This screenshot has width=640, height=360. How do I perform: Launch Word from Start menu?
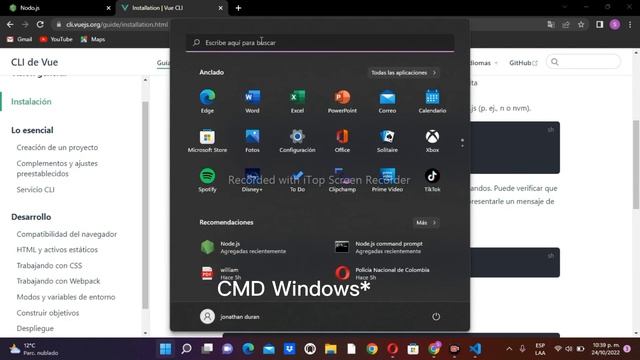click(252, 101)
